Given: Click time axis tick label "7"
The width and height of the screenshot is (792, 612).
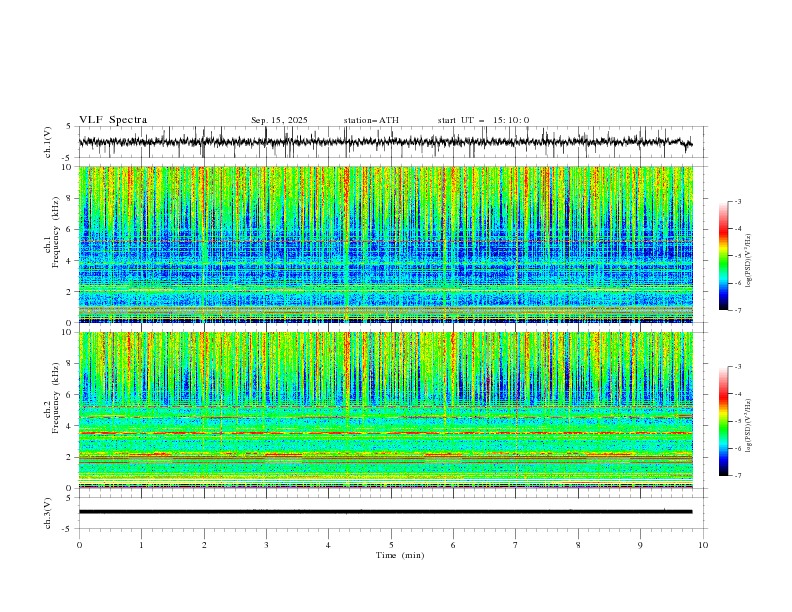Looking at the screenshot, I should (x=516, y=545).
